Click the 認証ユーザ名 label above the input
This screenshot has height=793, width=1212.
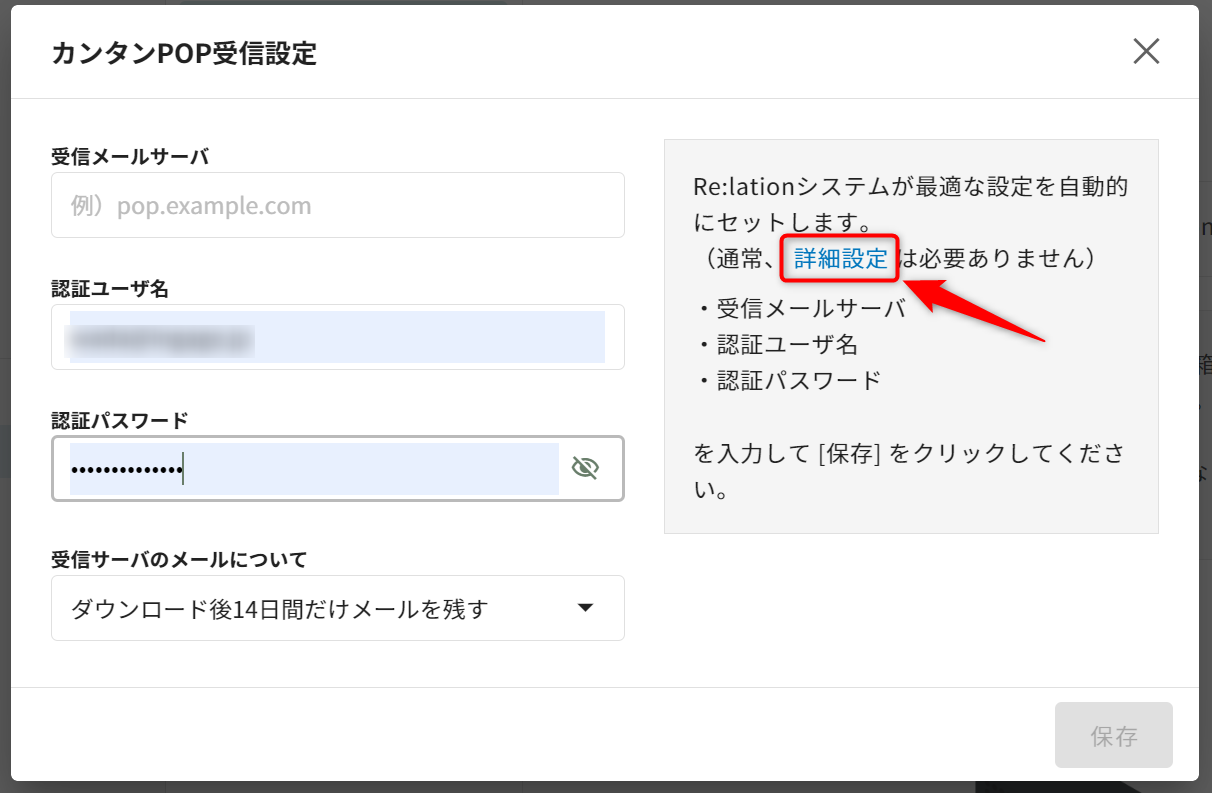110,289
